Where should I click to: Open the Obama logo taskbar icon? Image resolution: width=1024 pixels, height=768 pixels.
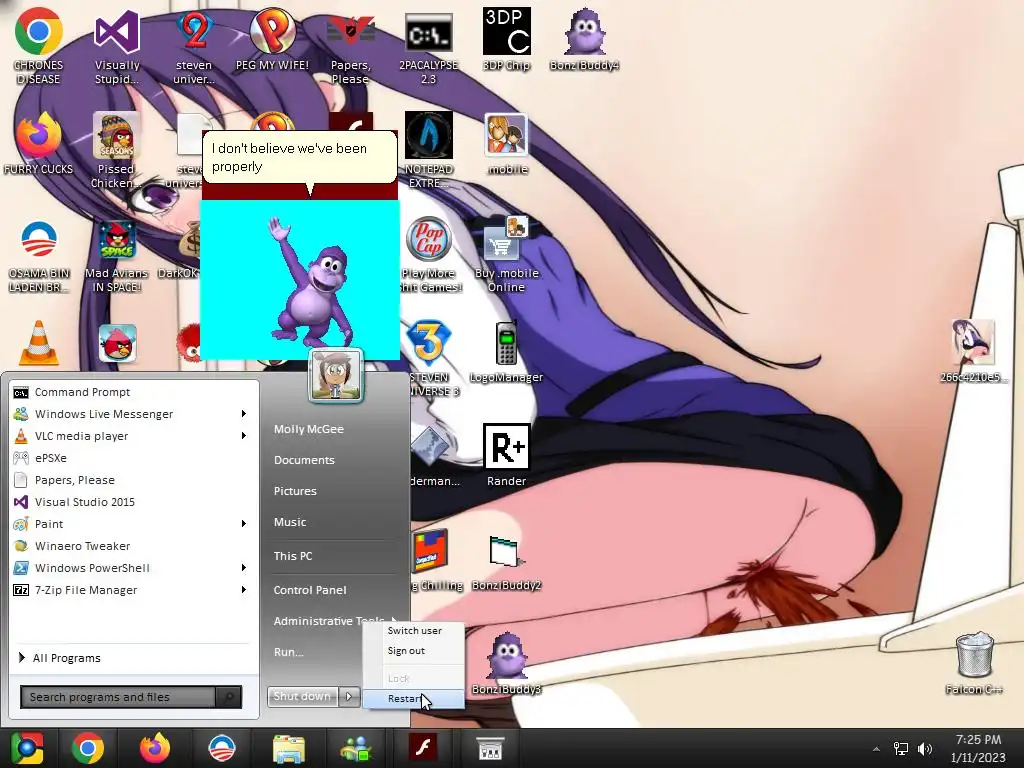(221, 748)
